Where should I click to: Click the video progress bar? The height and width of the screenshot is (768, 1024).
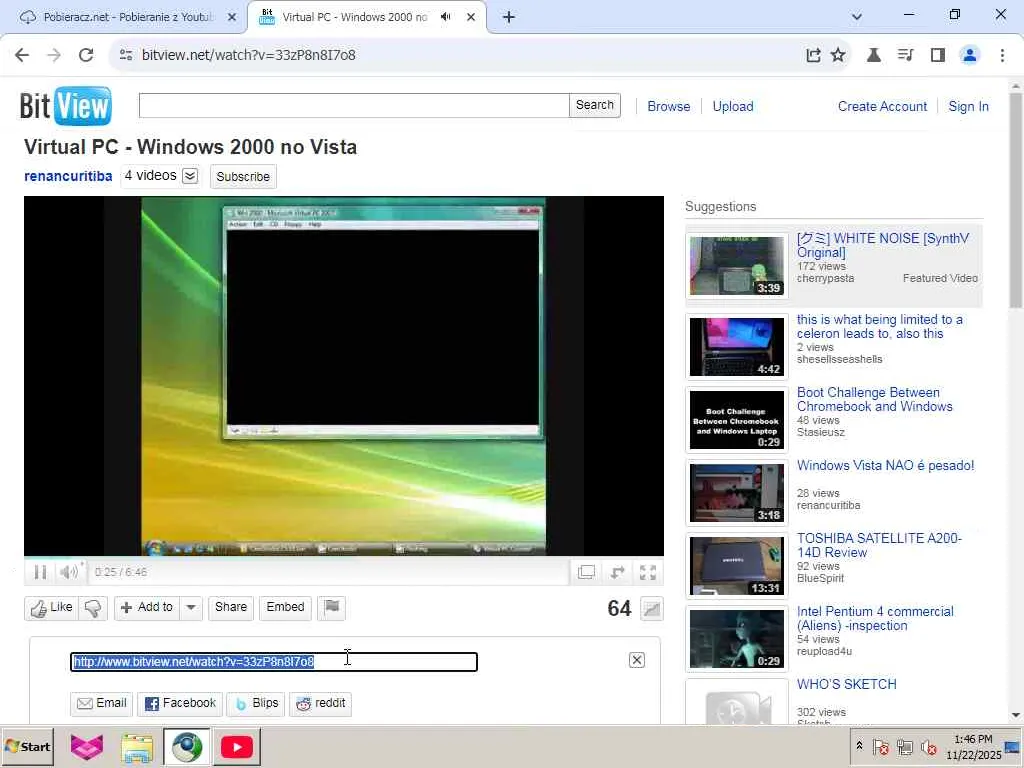(344, 558)
